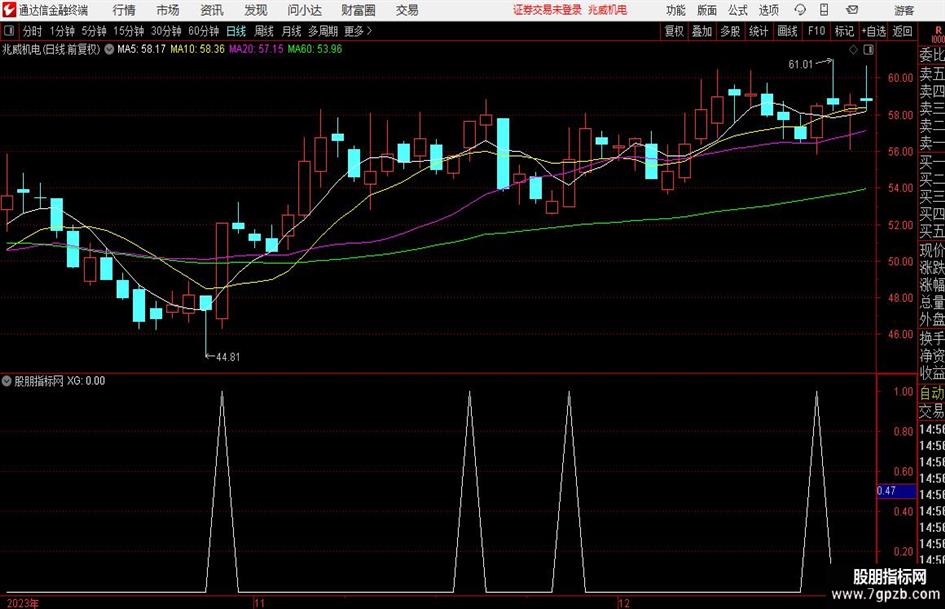Open the 版面 menu
Image resolution: width=945 pixels, height=609 pixels.
(707, 10)
